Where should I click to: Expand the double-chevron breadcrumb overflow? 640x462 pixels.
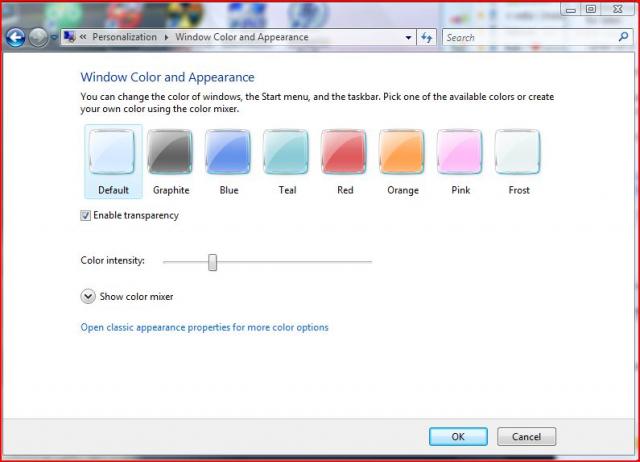pyautogui.click(x=83, y=37)
